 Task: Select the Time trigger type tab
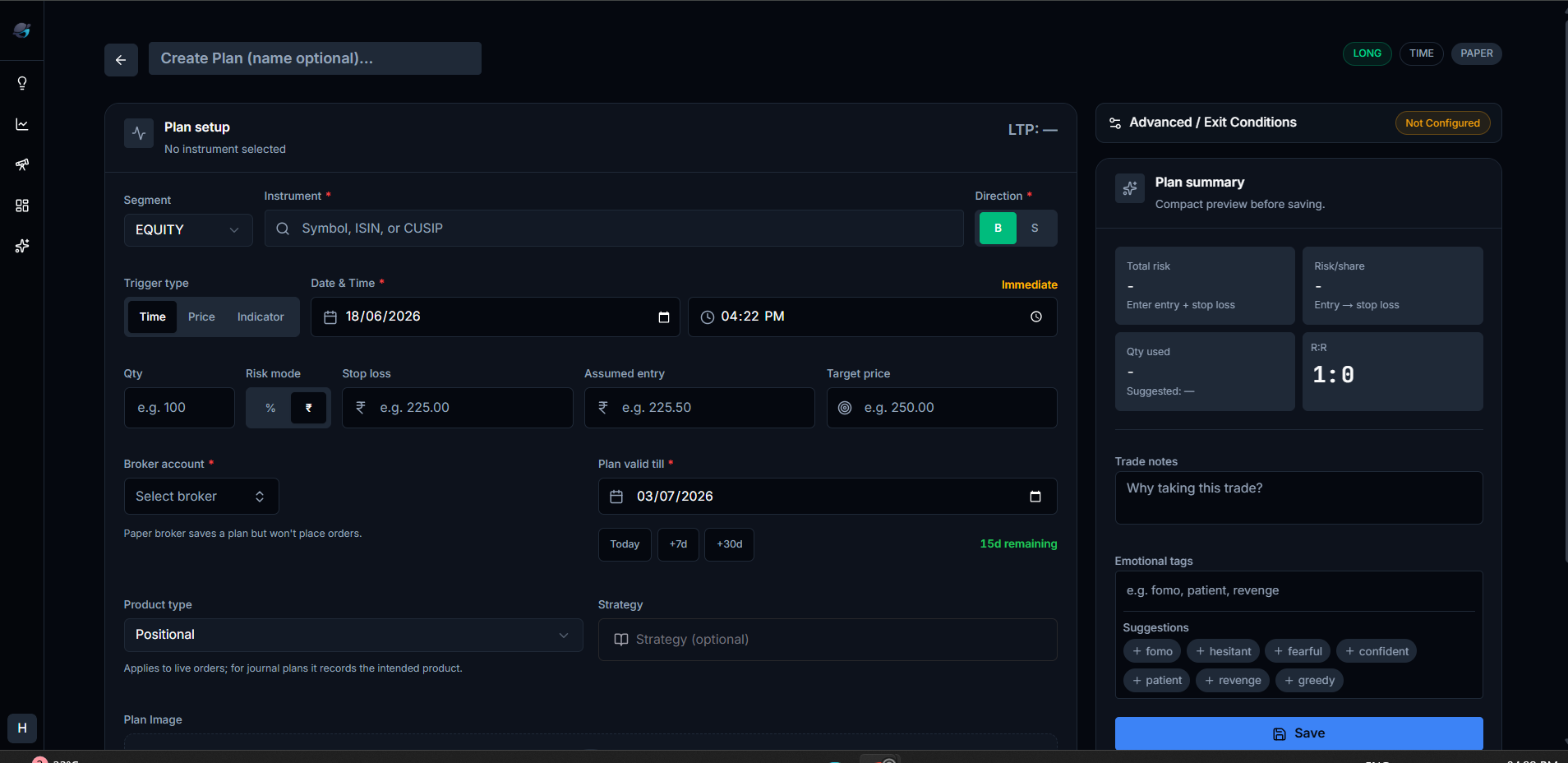click(x=153, y=317)
